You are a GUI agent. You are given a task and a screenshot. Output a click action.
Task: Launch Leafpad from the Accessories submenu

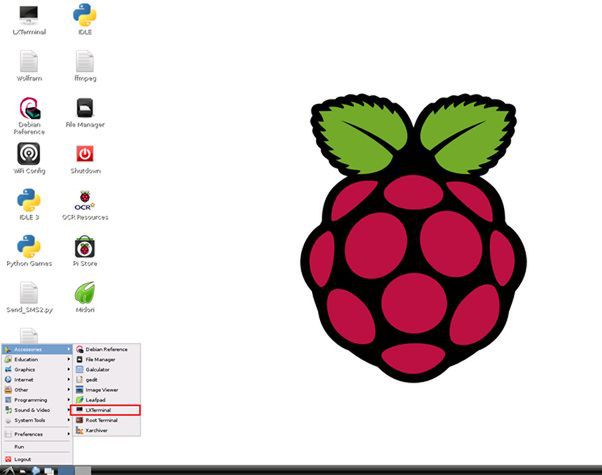[x=107, y=400]
